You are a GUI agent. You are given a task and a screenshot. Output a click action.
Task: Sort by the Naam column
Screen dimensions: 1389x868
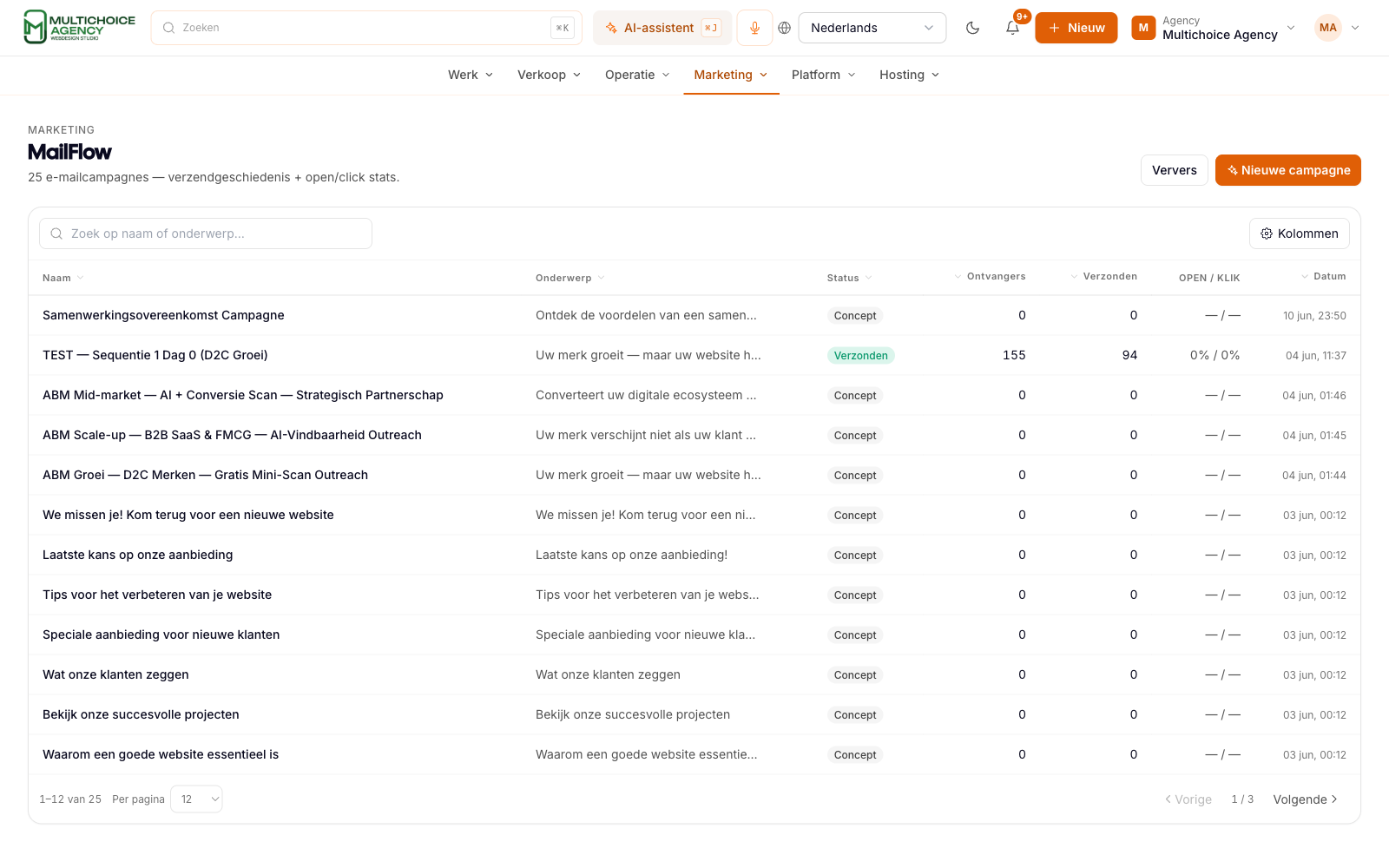(63, 278)
